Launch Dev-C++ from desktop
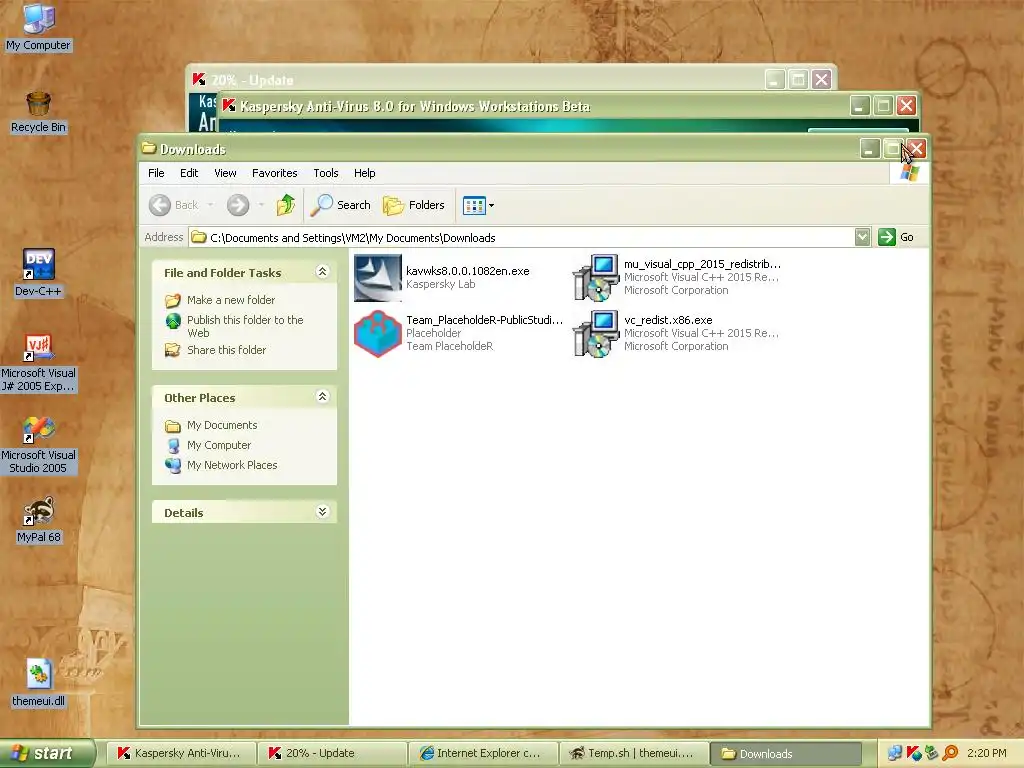Image resolution: width=1024 pixels, height=768 pixels. (x=38, y=272)
